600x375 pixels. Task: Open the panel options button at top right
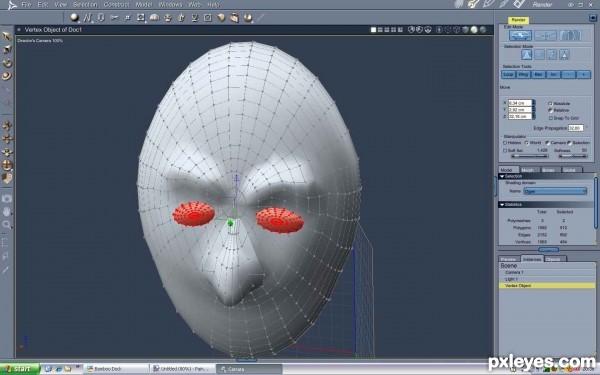tap(593, 18)
